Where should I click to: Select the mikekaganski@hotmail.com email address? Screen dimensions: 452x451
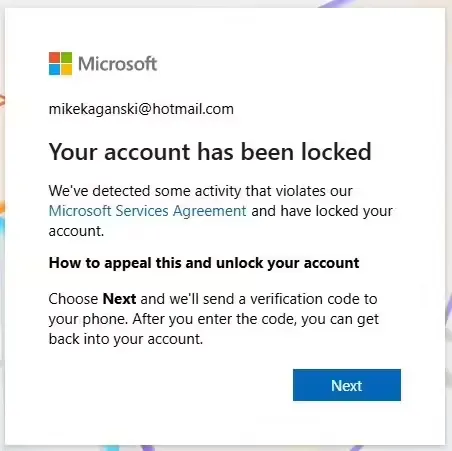point(141,109)
